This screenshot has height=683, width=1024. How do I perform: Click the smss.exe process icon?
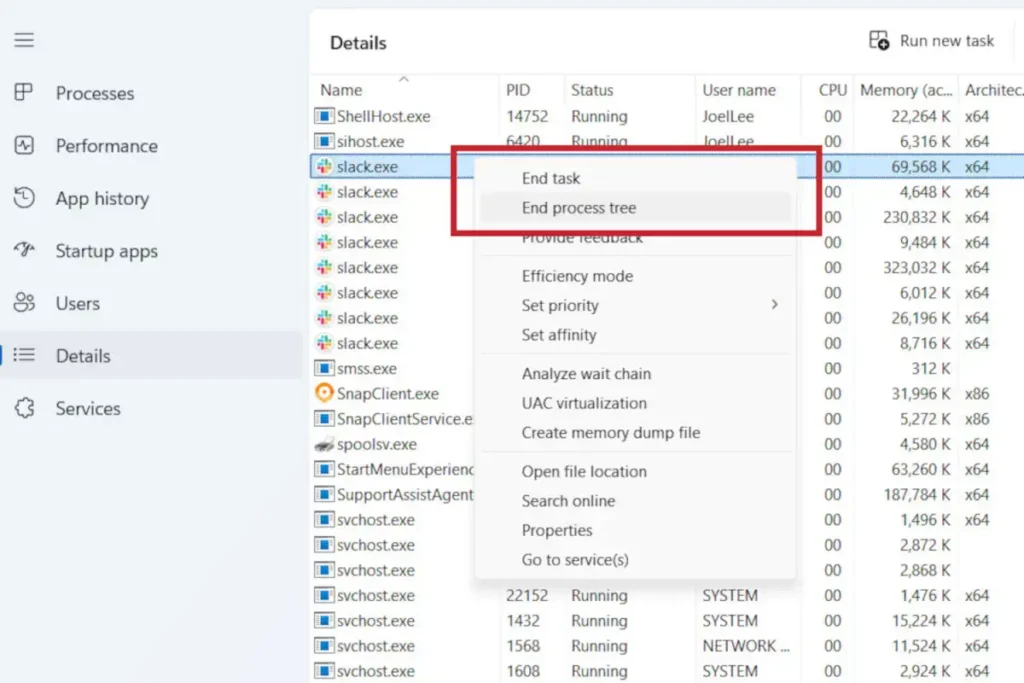[324, 368]
